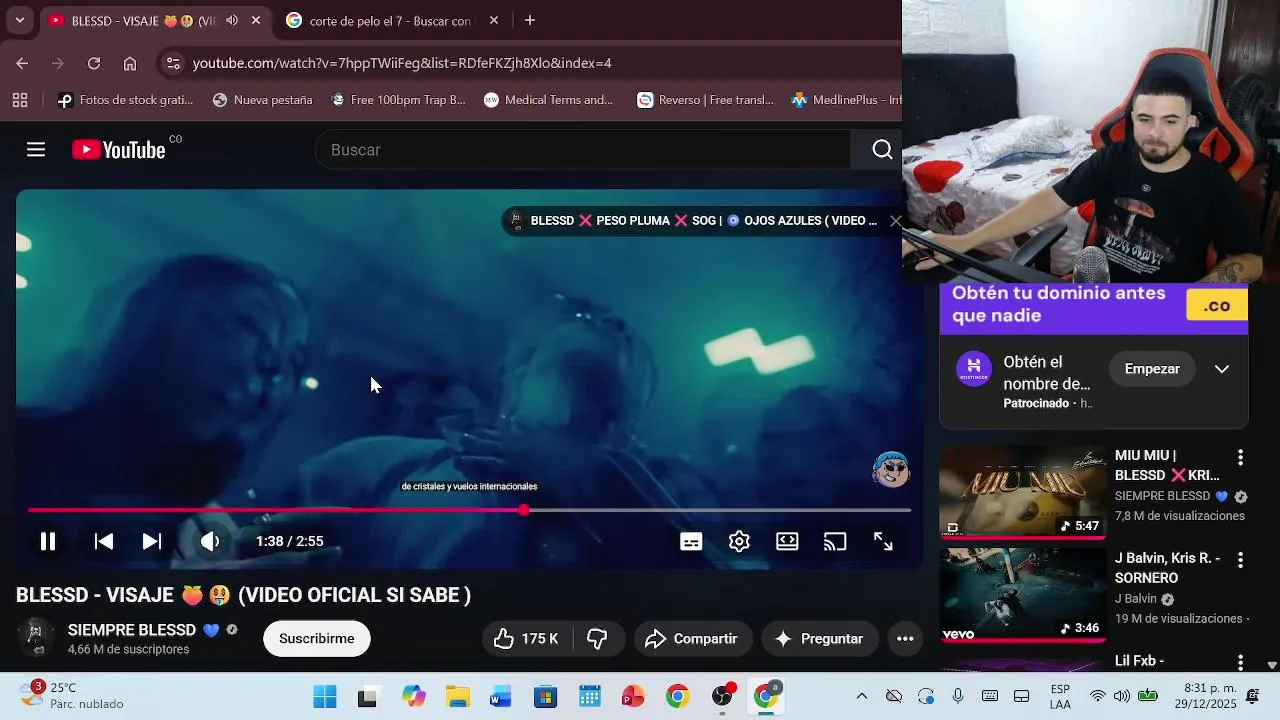Open the Preguntar AI button
This screenshot has width=1280, height=720.
tap(819, 639)
